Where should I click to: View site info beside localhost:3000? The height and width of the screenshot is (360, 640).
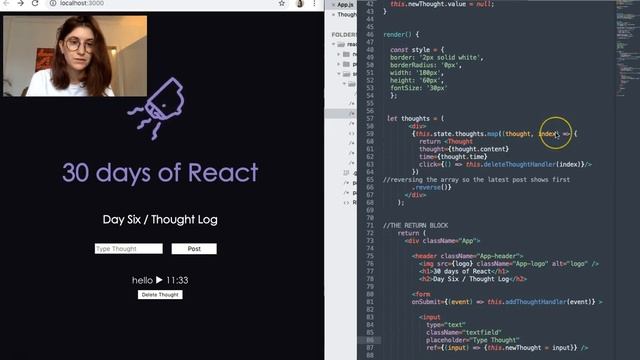pyautogui.click(x=53, y=3)
